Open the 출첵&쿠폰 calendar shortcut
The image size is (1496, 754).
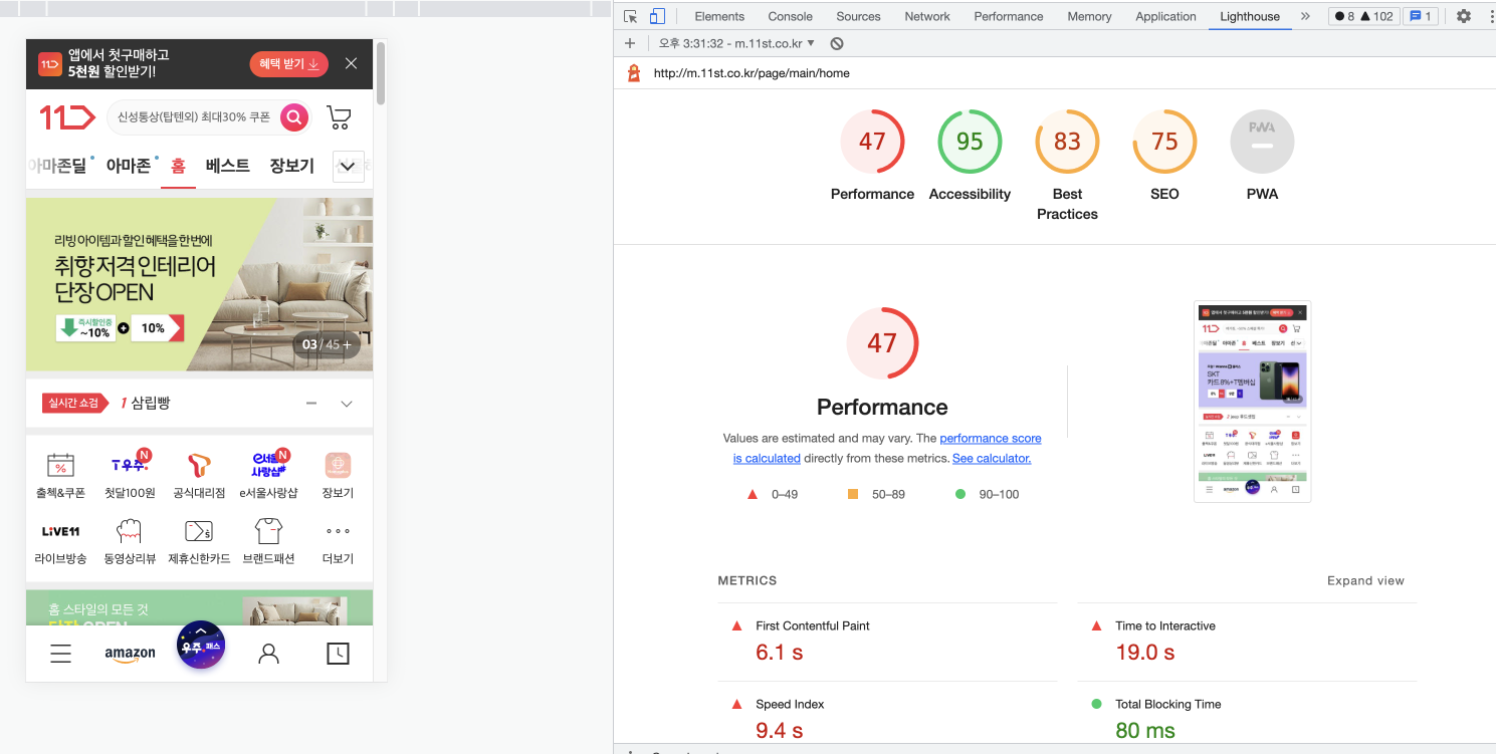[61, 475]
